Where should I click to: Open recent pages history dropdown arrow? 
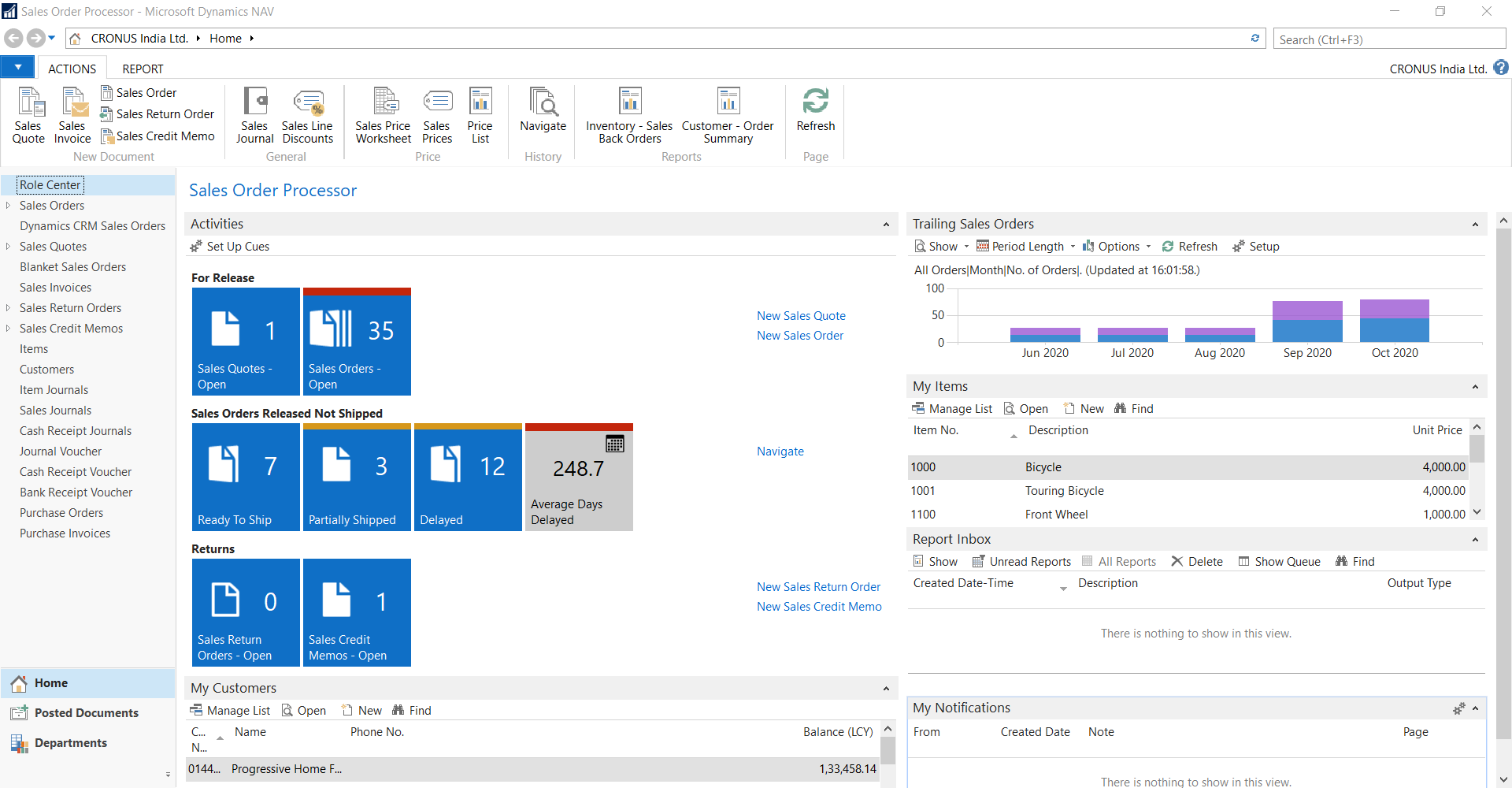[52, 38]
